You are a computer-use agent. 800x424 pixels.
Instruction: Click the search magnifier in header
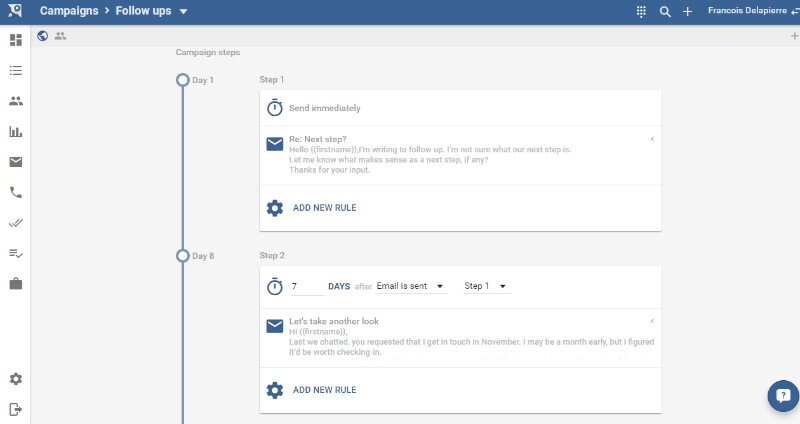click(665, 11)
